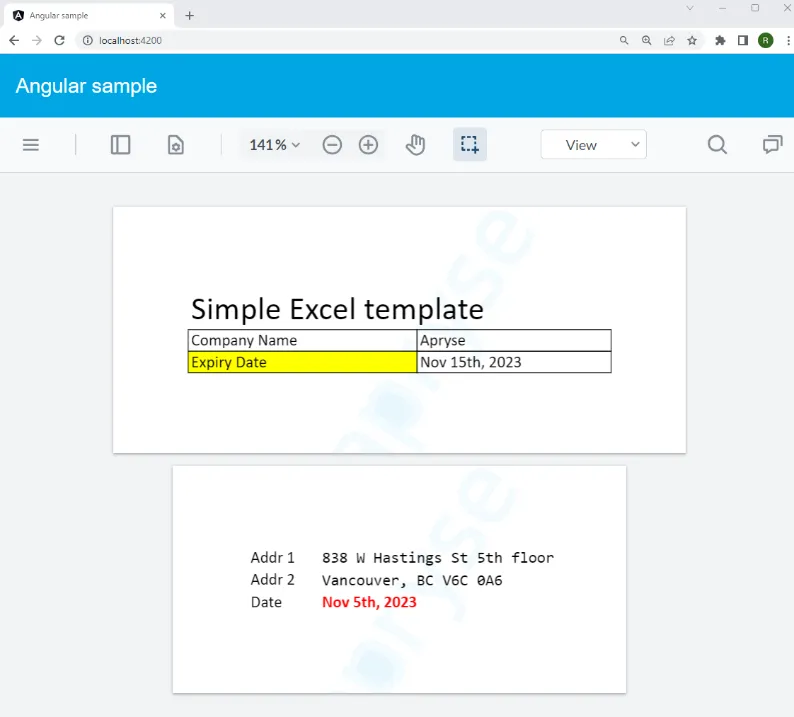Open the View ribbon dropdown
The width and height of the screenshot is (794, 717).
[593, 145]
